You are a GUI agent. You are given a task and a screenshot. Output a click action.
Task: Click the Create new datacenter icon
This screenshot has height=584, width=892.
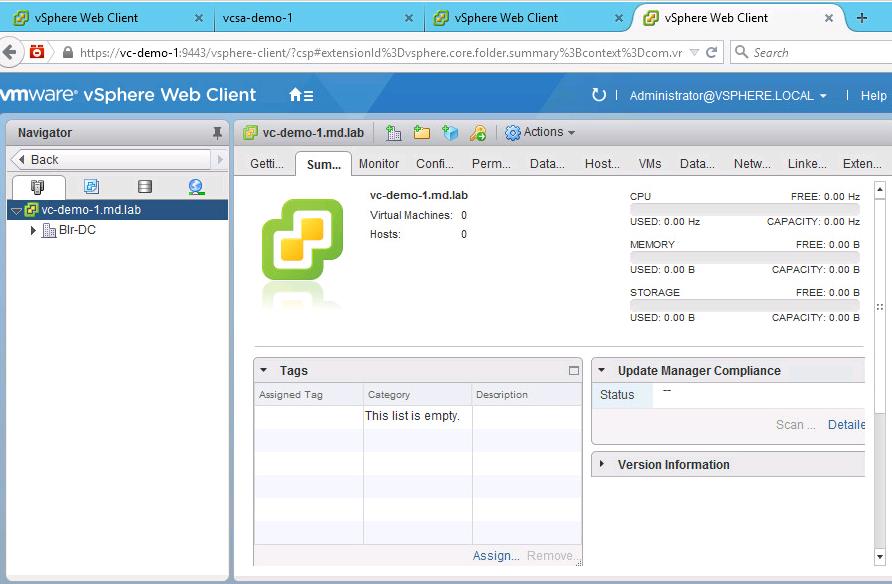click(393, 132)
